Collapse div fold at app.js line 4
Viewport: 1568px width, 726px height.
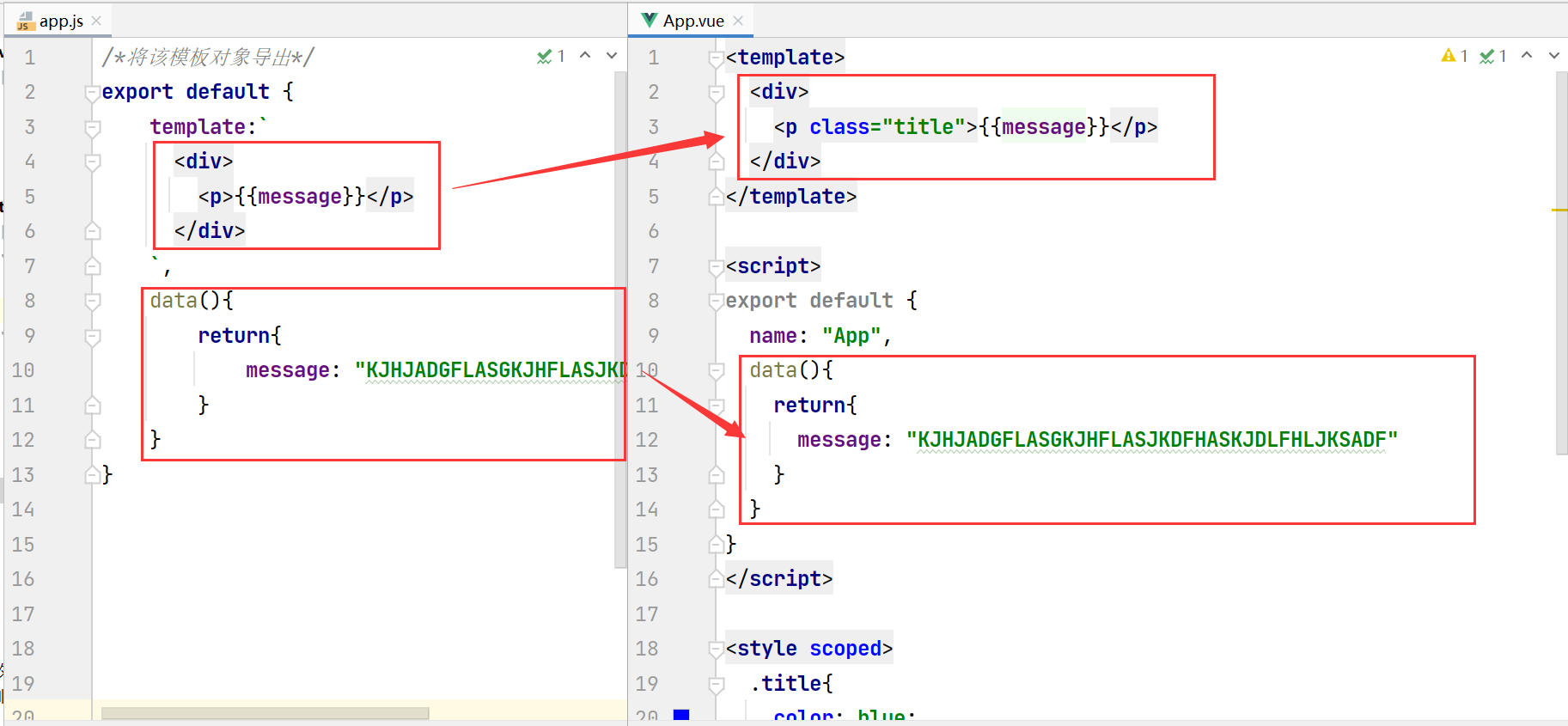click(93, 162)
